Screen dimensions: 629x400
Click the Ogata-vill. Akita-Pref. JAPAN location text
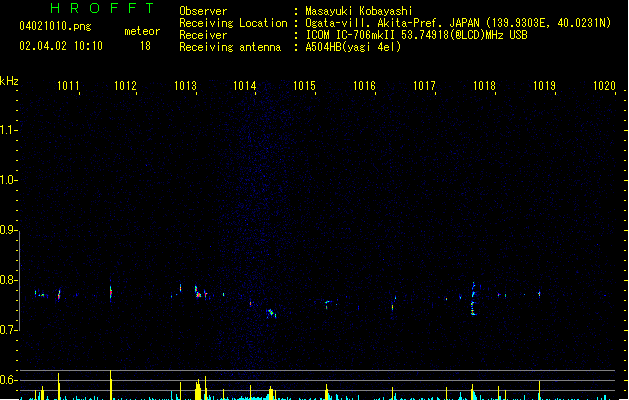[x=392, y=23]
